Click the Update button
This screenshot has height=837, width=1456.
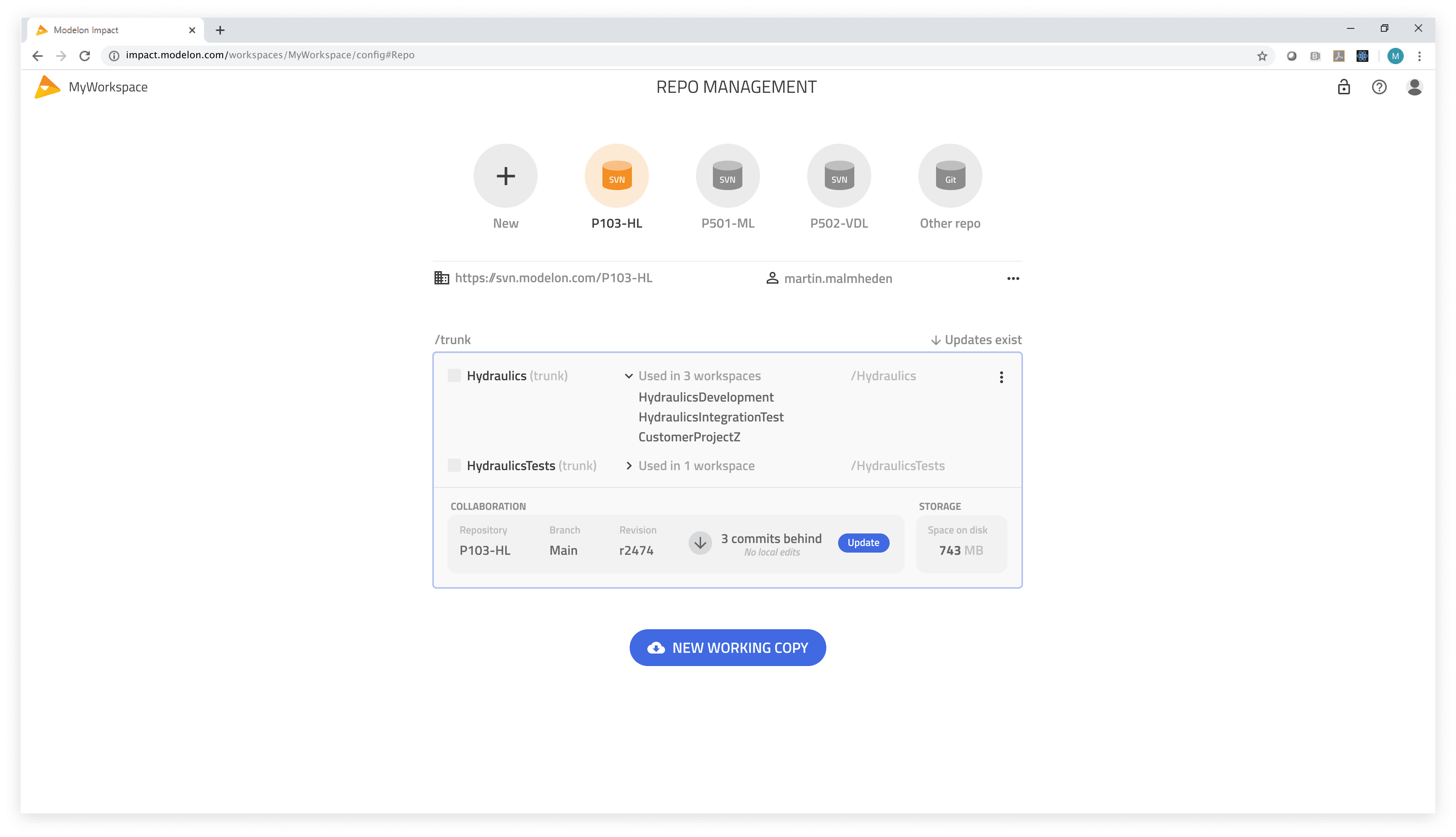[x=863, y=543]
